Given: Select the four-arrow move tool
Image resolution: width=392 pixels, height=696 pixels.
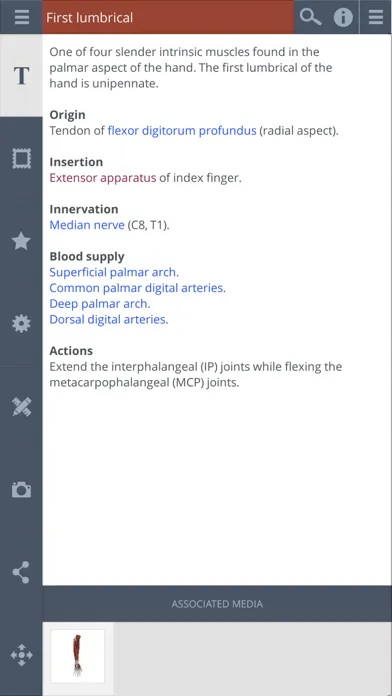Looking at the screenshot, I should pos(21,655).
